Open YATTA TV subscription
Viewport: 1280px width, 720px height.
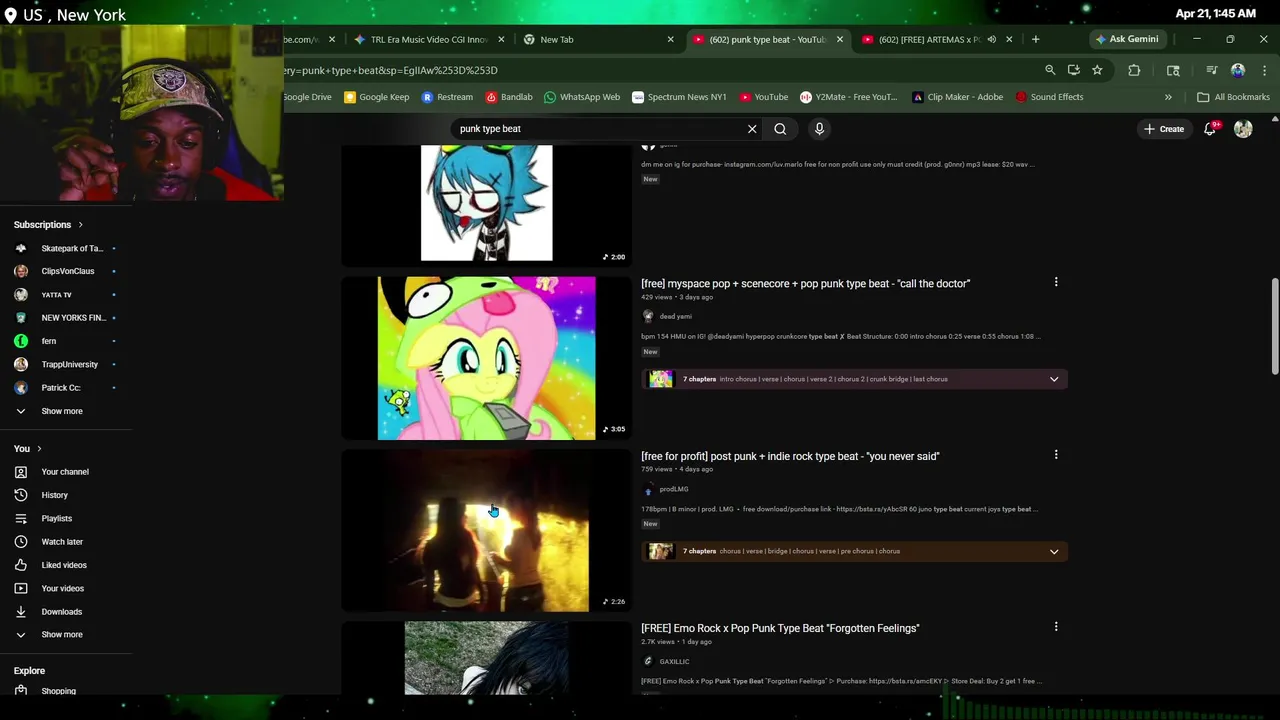click(66, 295)
